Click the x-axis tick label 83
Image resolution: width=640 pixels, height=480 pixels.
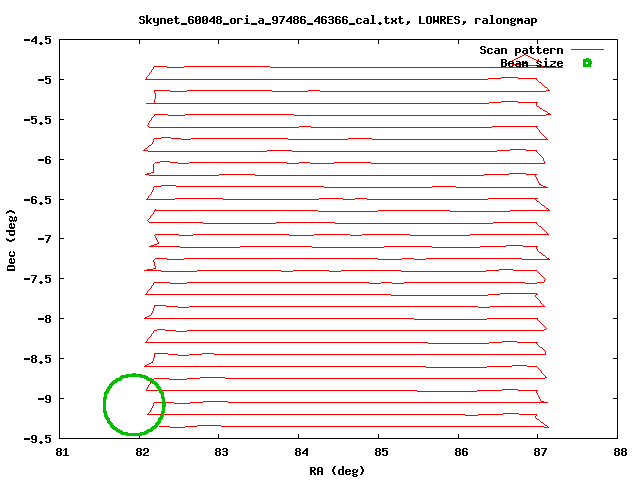point(222,452)
